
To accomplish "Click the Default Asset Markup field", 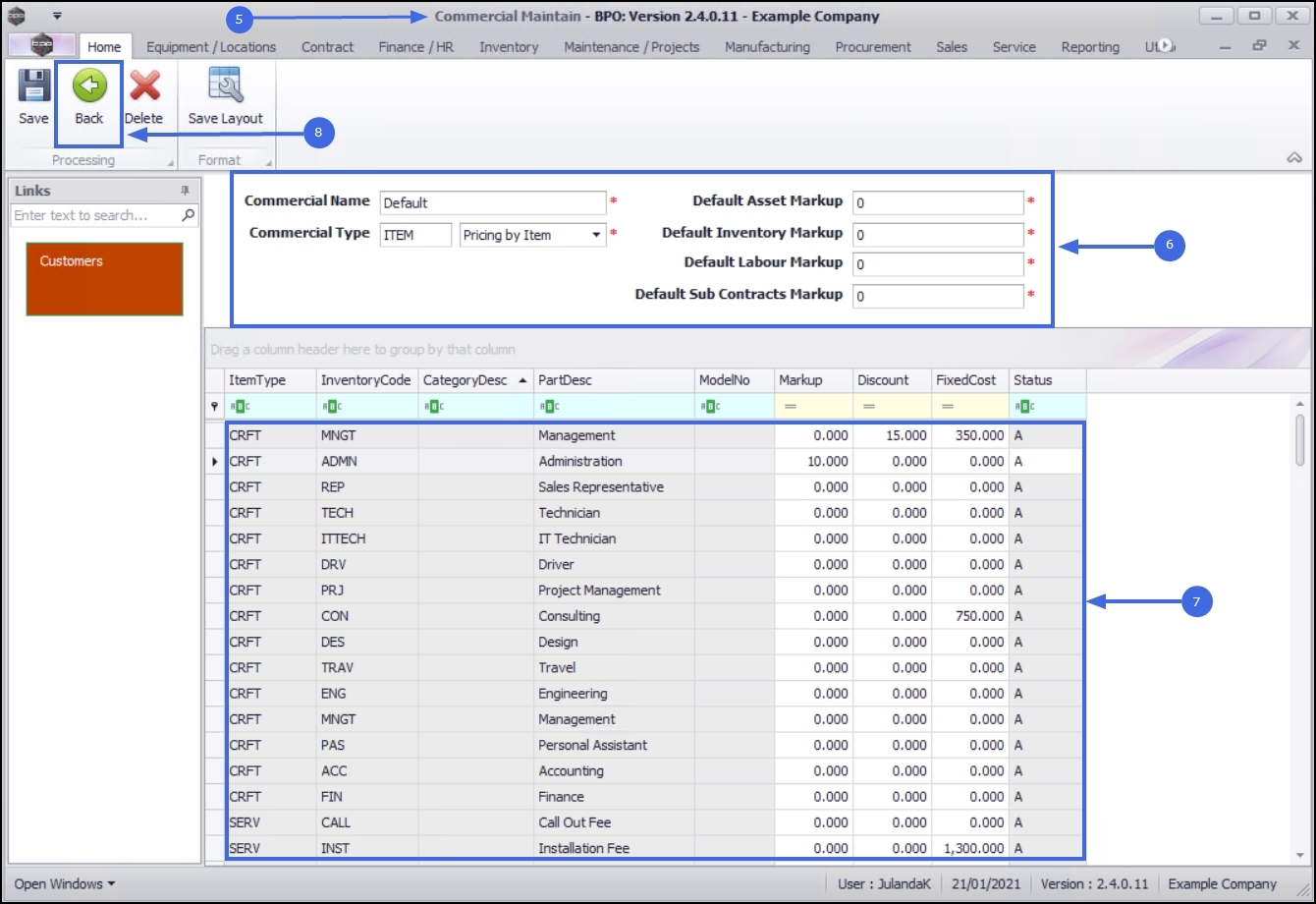I will click(938, 202).
